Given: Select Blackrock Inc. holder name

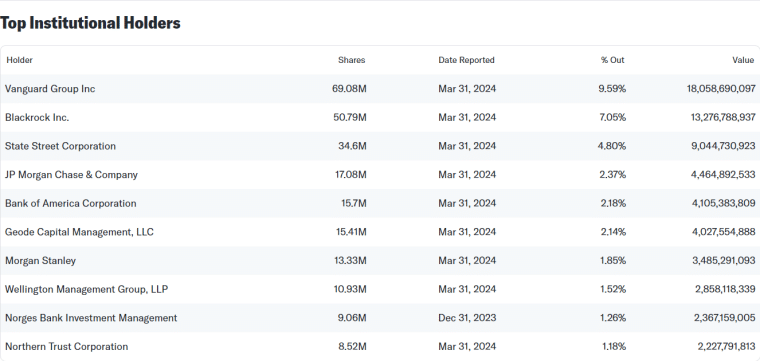Looking at the screenshot, I should [37, 118].
